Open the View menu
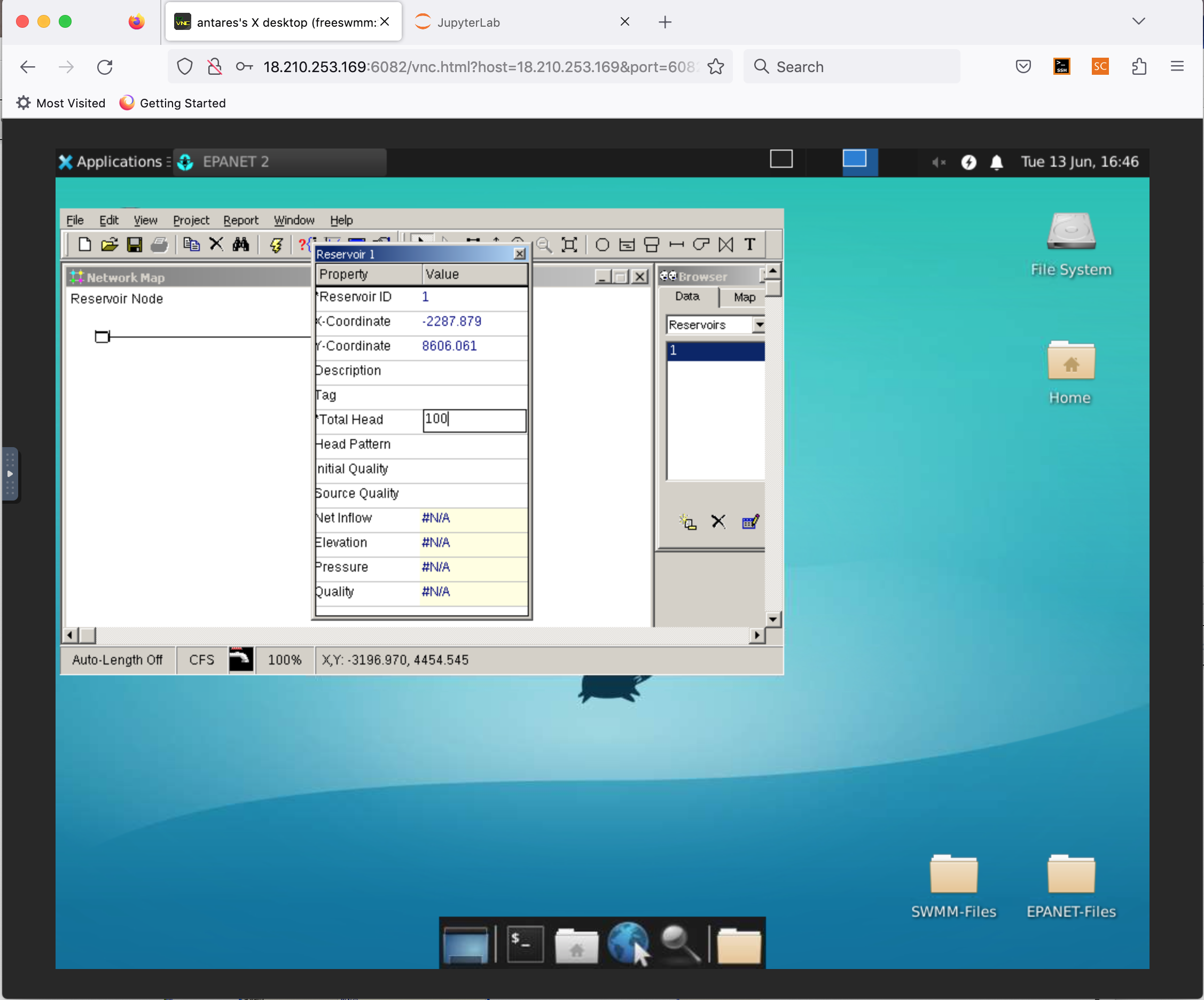The width and height of the screenshot is (1204, 1000). [x=146, y=220]
